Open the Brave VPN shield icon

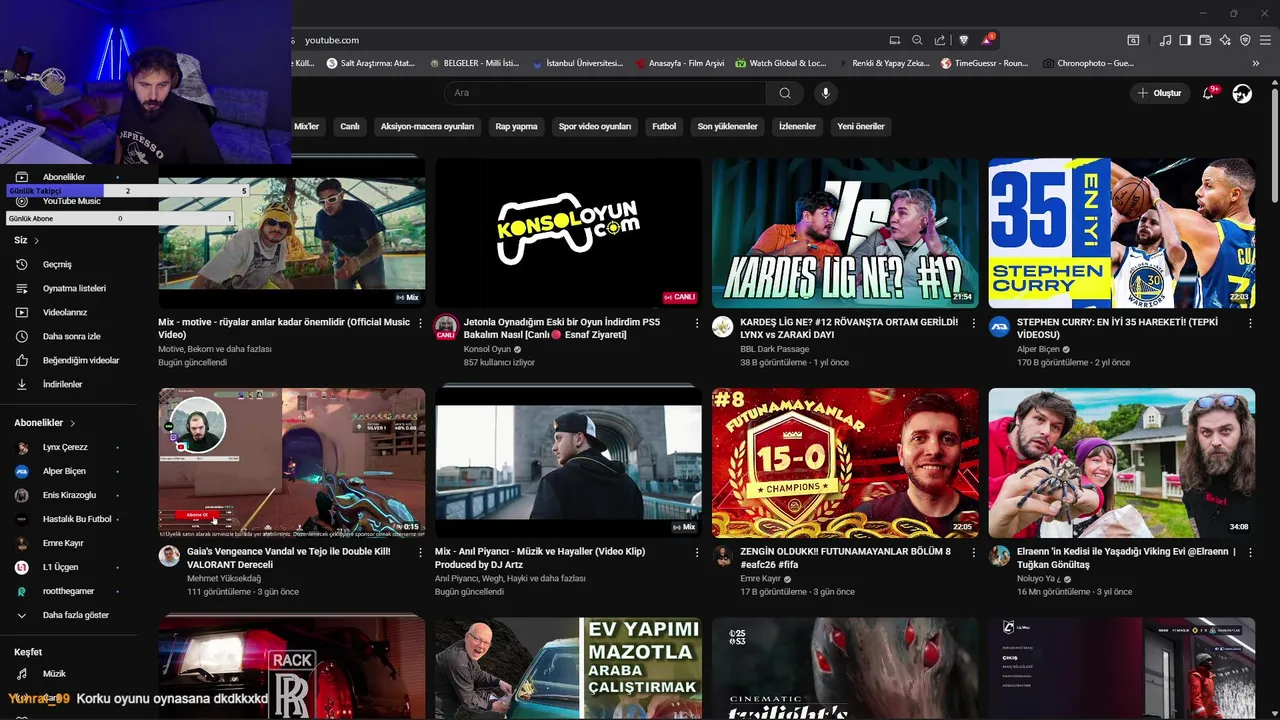click(1245, 40)
